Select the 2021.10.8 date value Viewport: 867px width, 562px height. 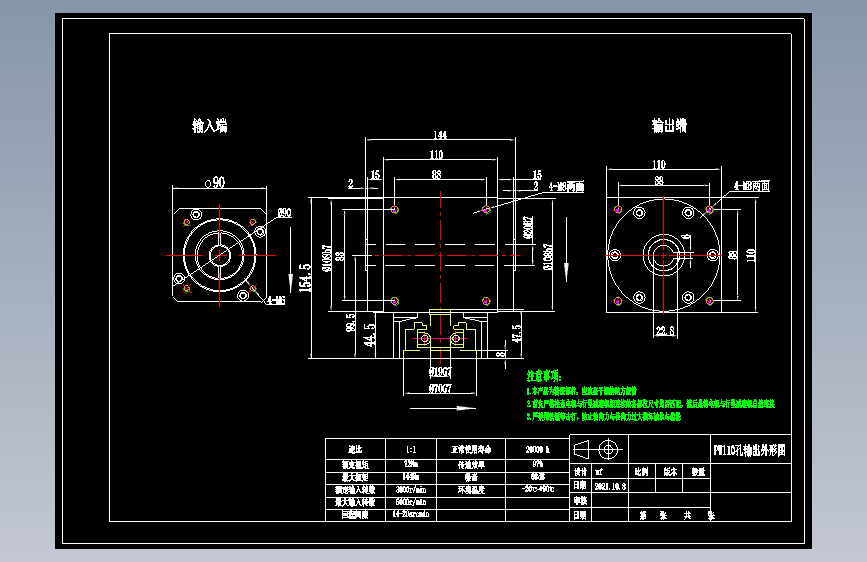(x=610, y=487)
